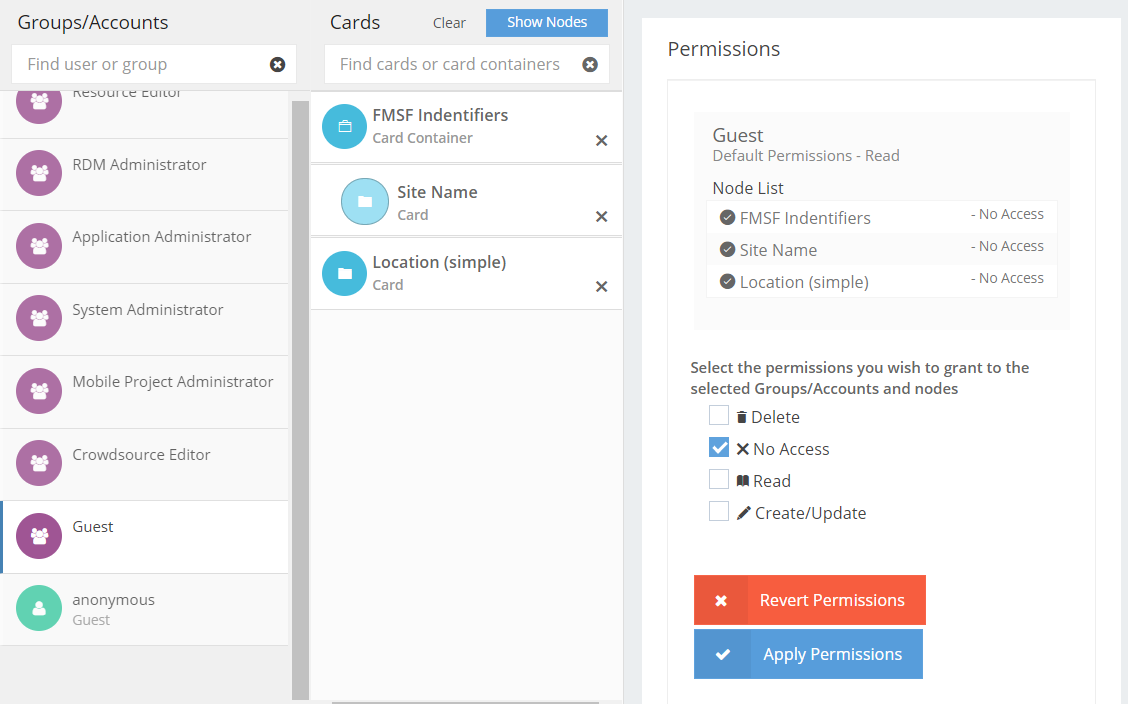Click the anonymous Guest user avatar icon

click(37, 609)
